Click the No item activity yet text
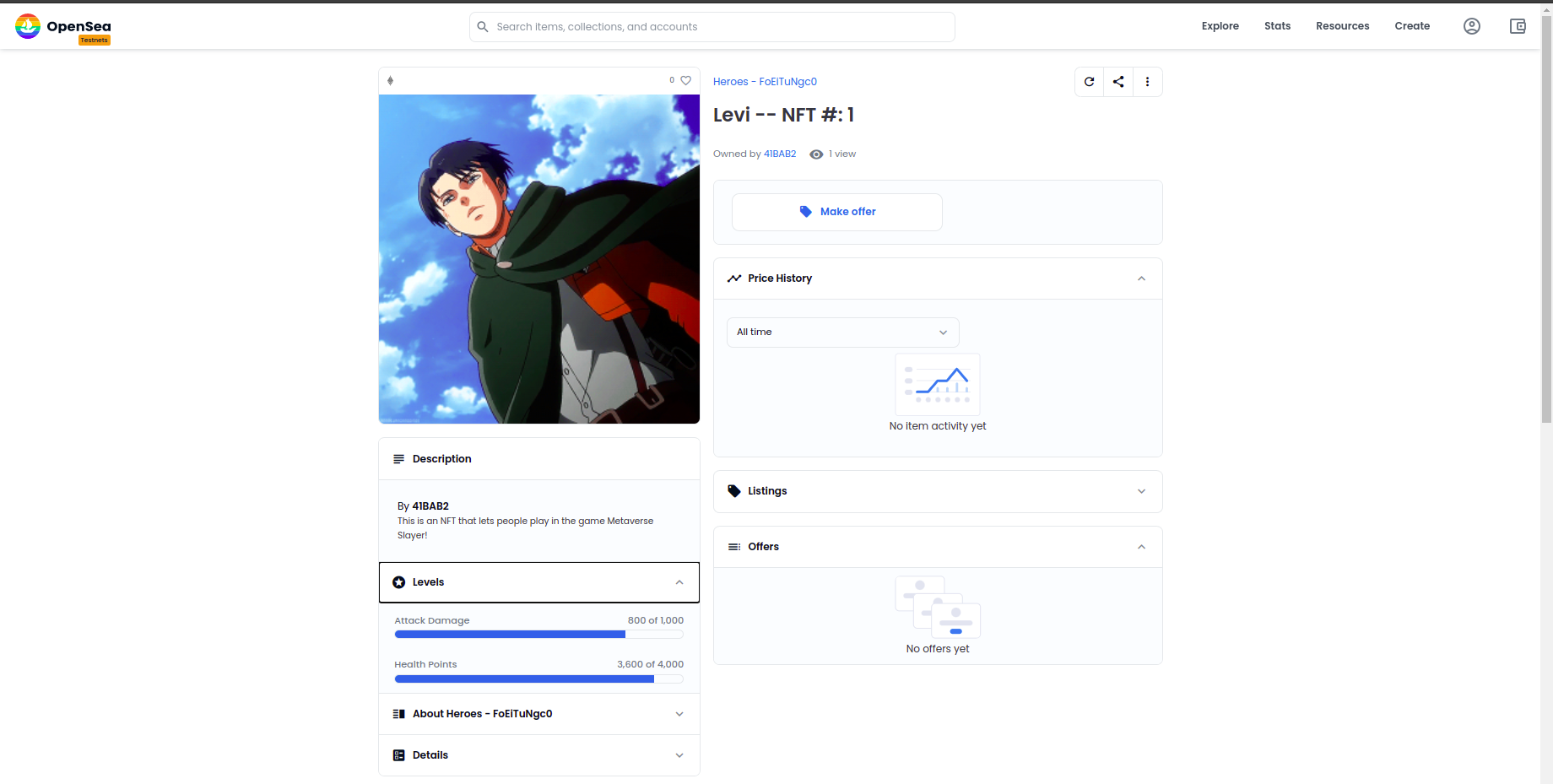The height and width of the screenshot is (784, 1553). click(938, 426)
